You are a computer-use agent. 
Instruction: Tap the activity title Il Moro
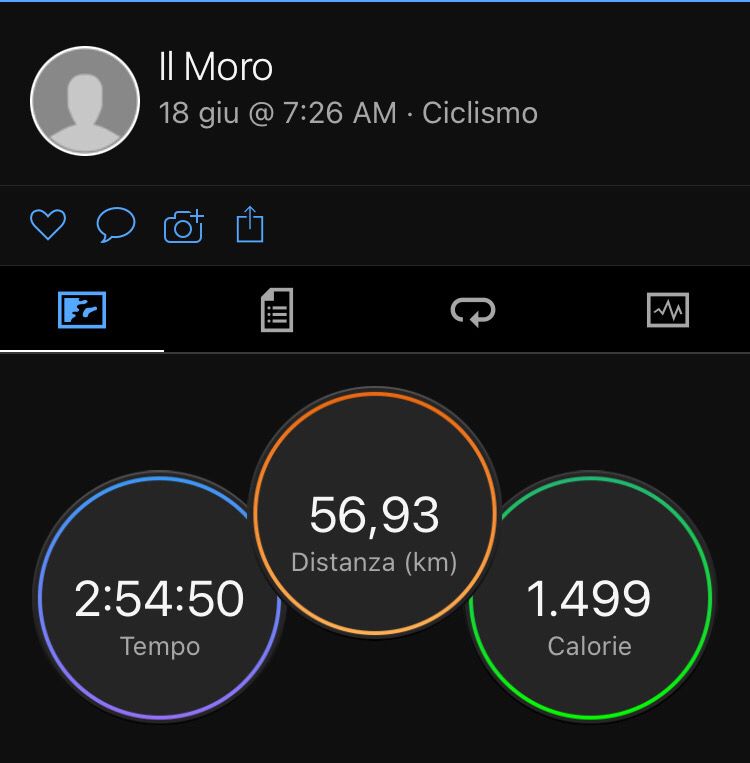[216, 67]
